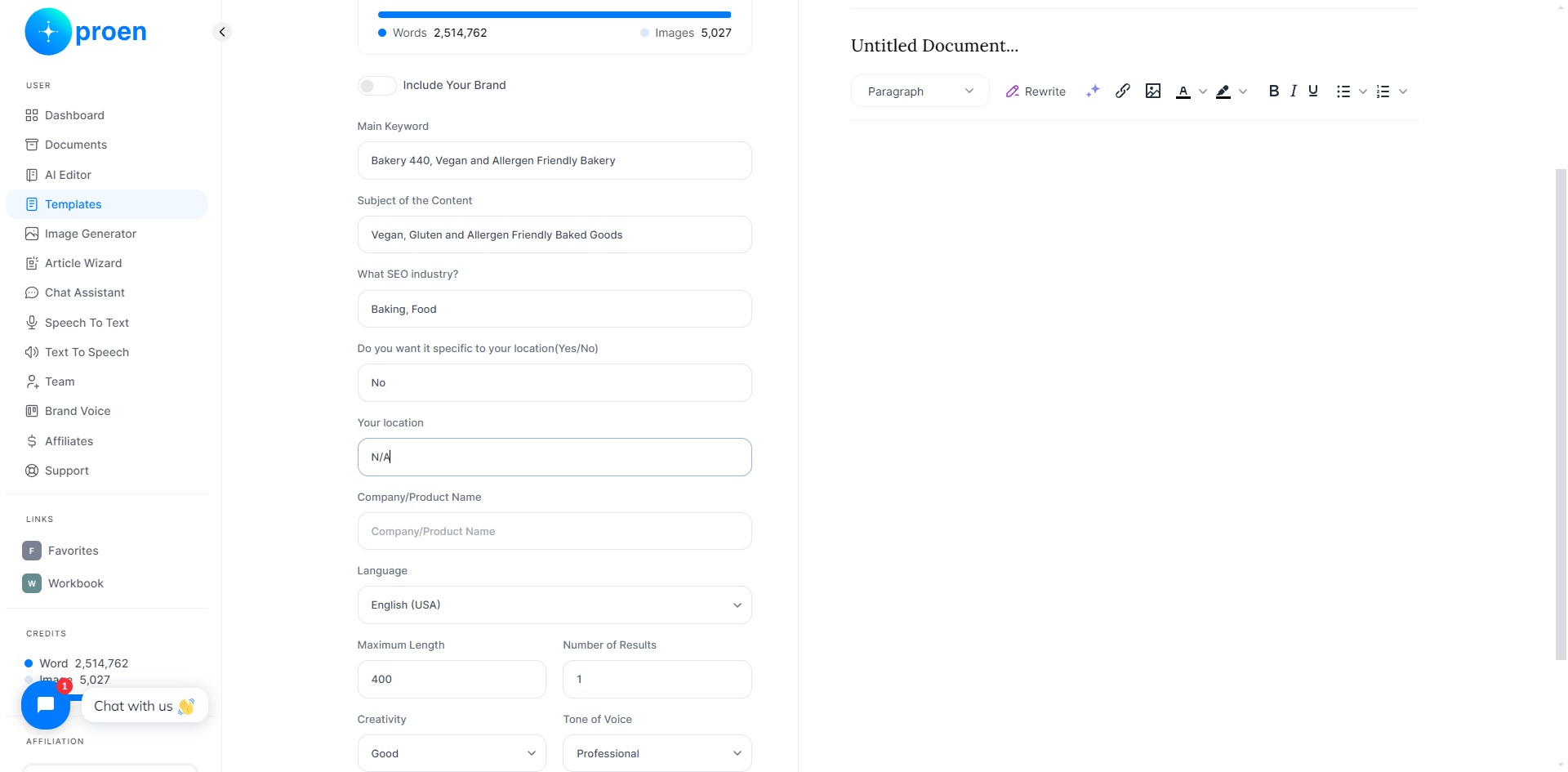Image resolution: width=1568 pixels, height=772 pixels.
Task: Open the Dashboard grid icon
Action: click(x=32, y=115)
